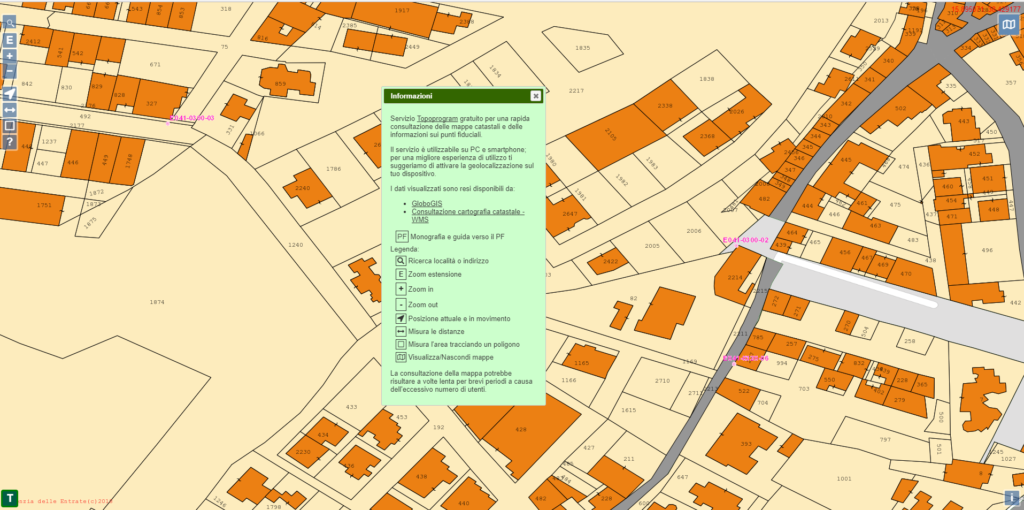Click the pink fiducial point label ending in -02
This screenshot has height=510, width=1024.
tap(746, 240)
